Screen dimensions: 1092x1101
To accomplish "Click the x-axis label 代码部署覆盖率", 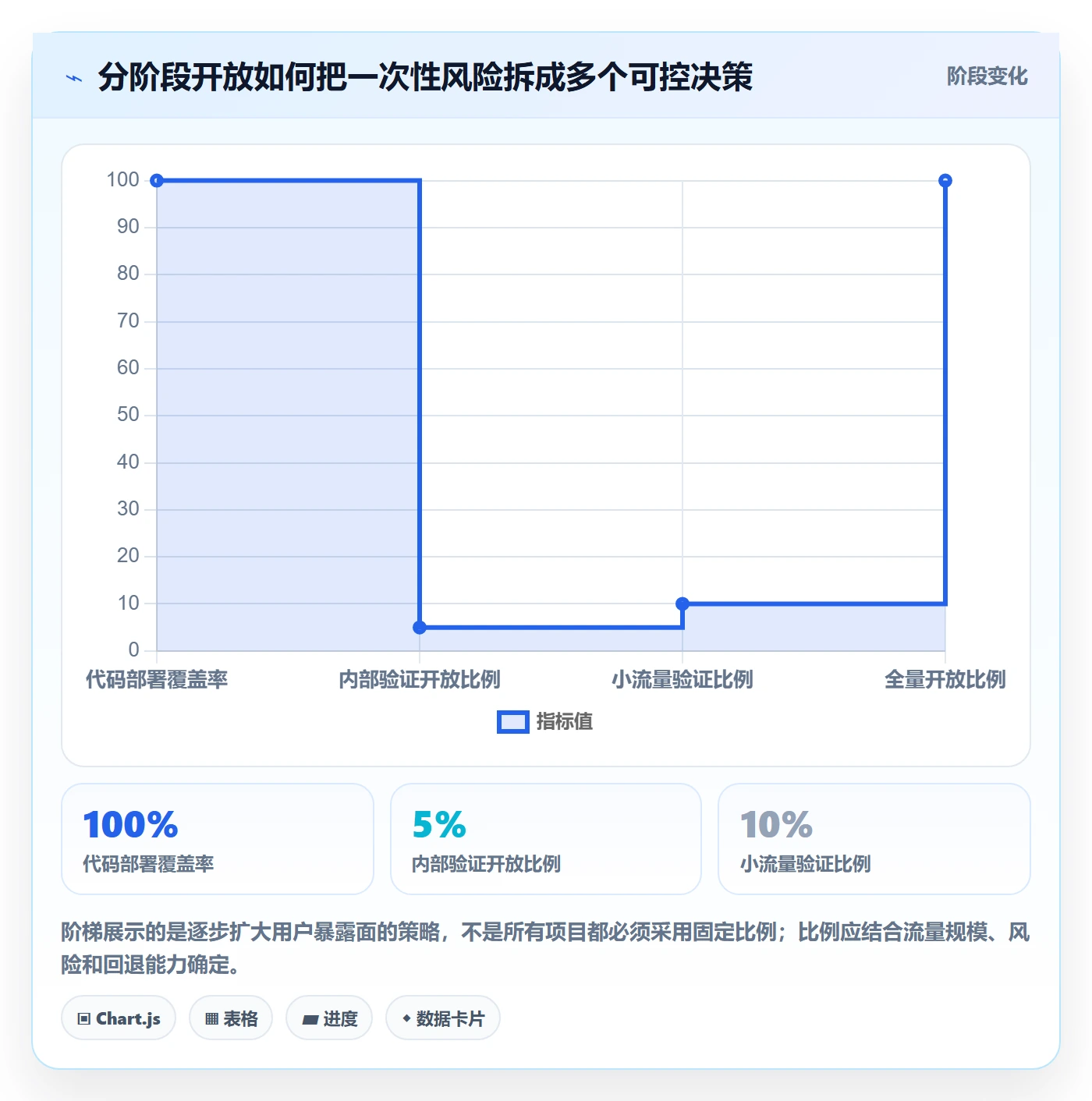I will pos(157,680).
